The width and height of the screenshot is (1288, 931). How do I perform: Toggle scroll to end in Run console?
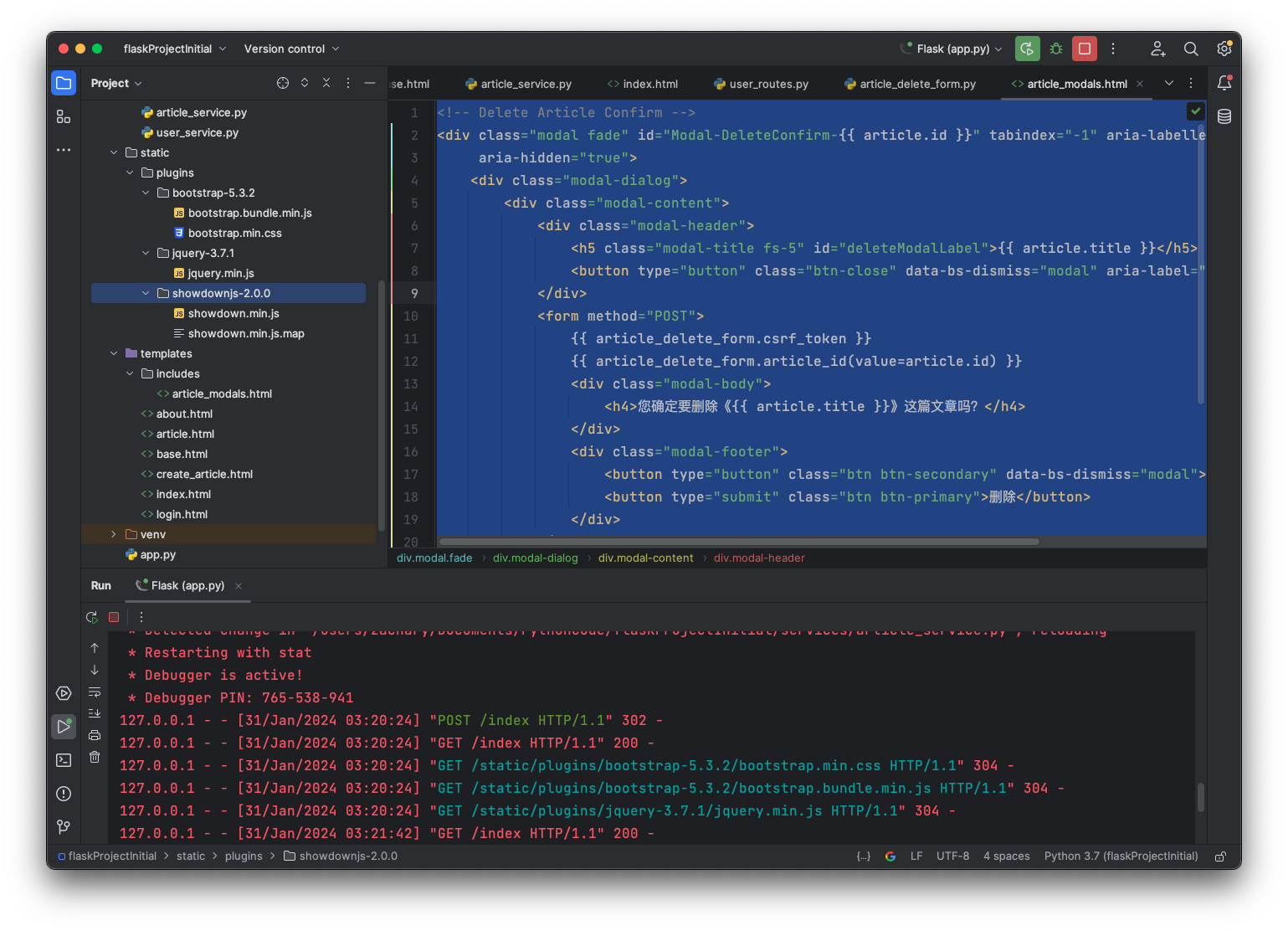click(x=95, y=713)
